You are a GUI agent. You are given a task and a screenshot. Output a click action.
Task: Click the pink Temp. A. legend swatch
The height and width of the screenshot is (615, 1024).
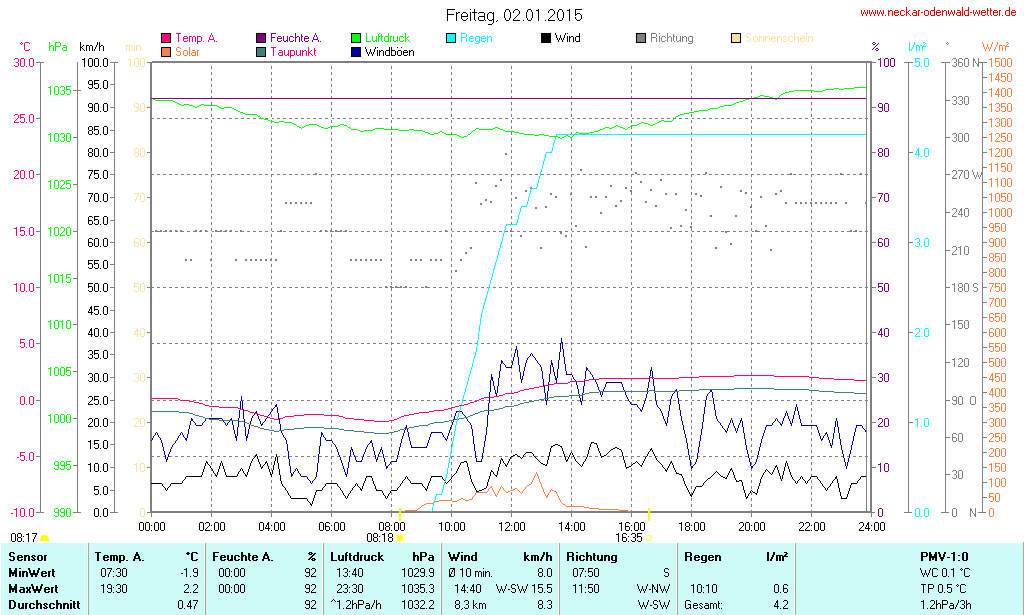pos(166,38)
